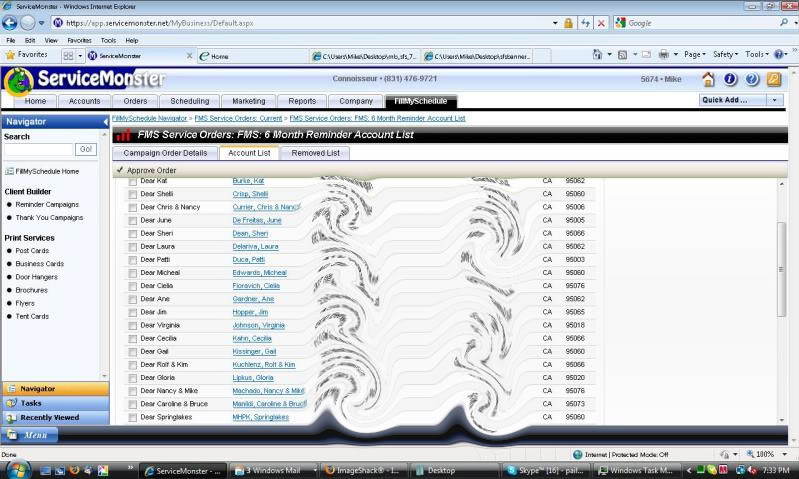
Task: Select the Dear Gloria row checkbox
Action: (x=132, y=378)
